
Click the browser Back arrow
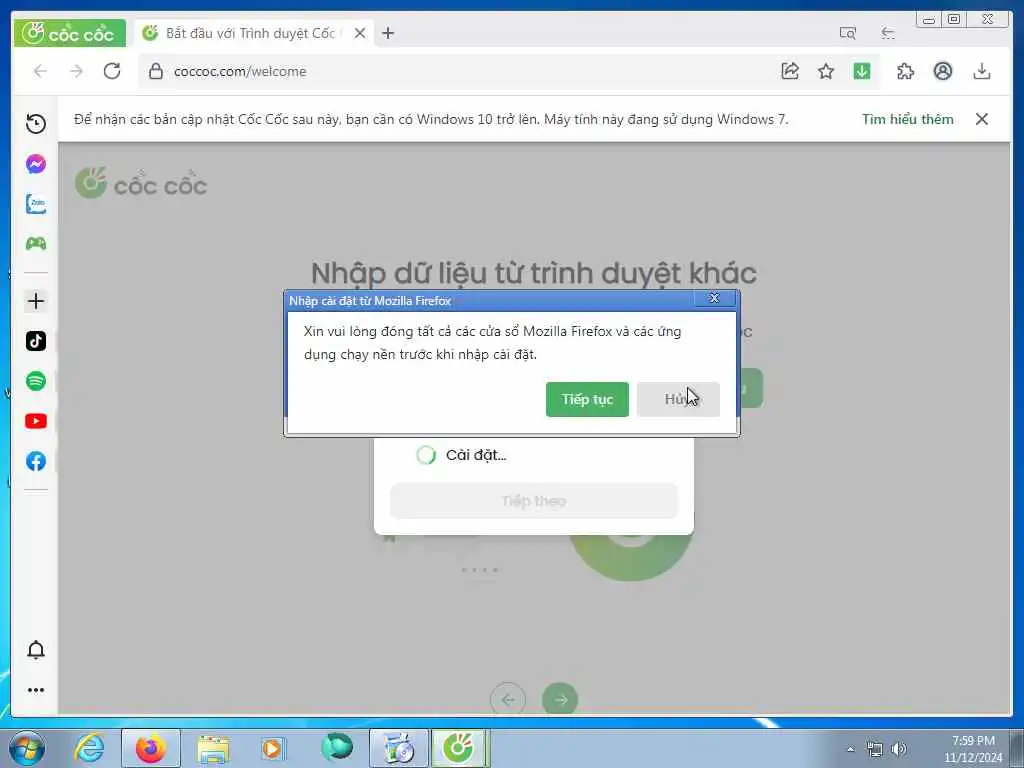tap(40, 71)
